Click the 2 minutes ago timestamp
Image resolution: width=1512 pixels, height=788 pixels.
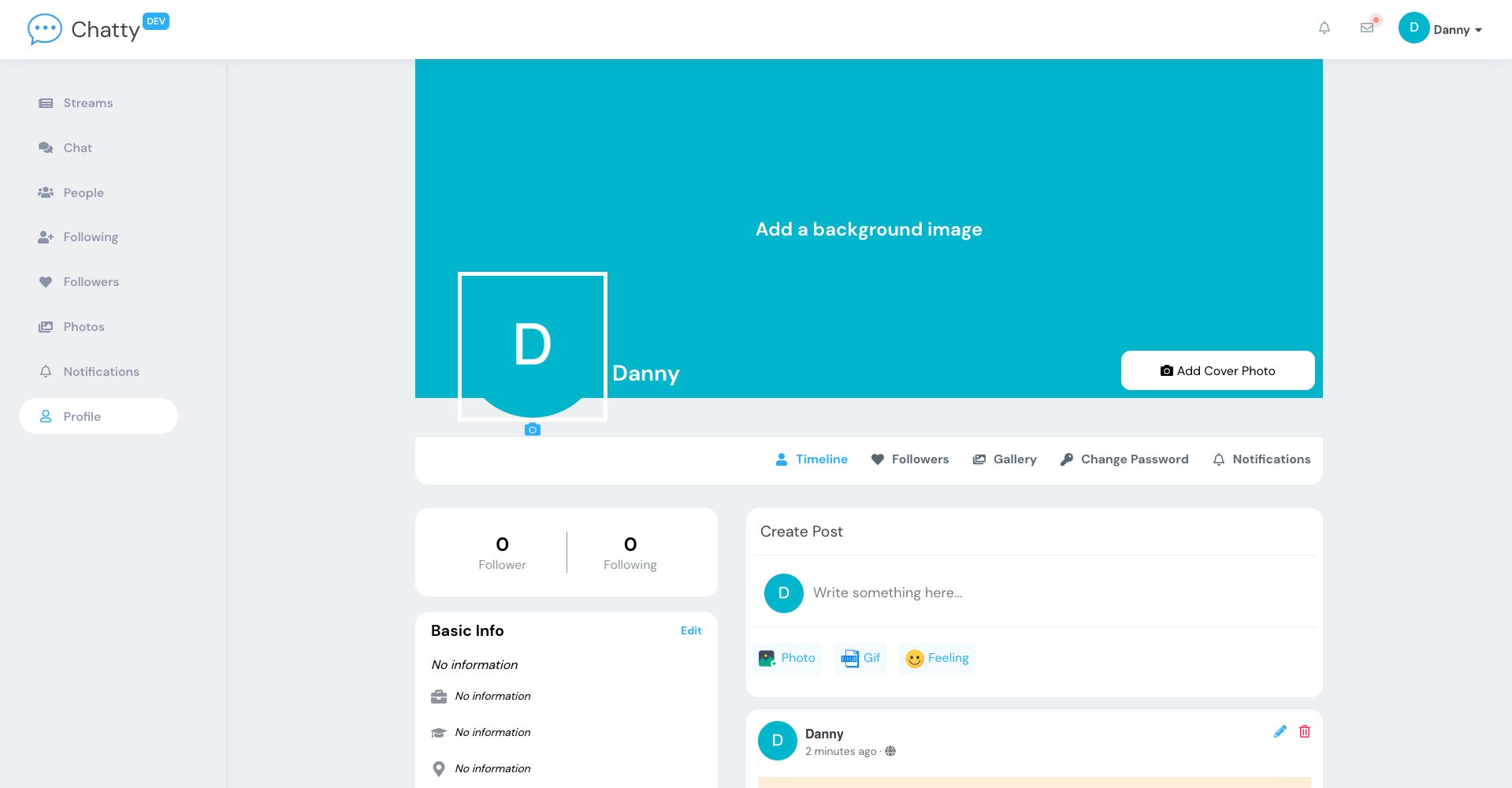[x=841, y=752]
